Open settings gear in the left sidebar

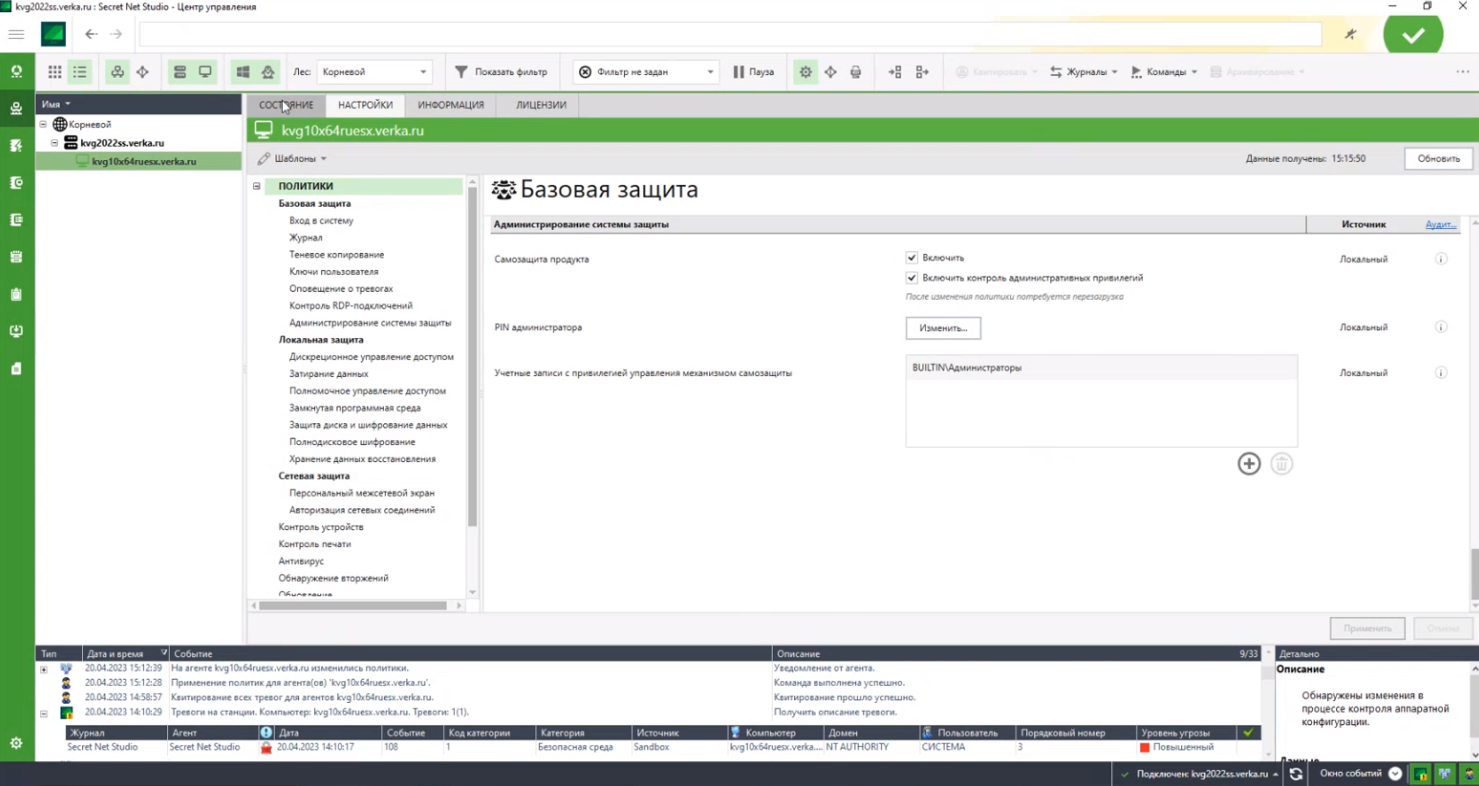click(16, 743)
